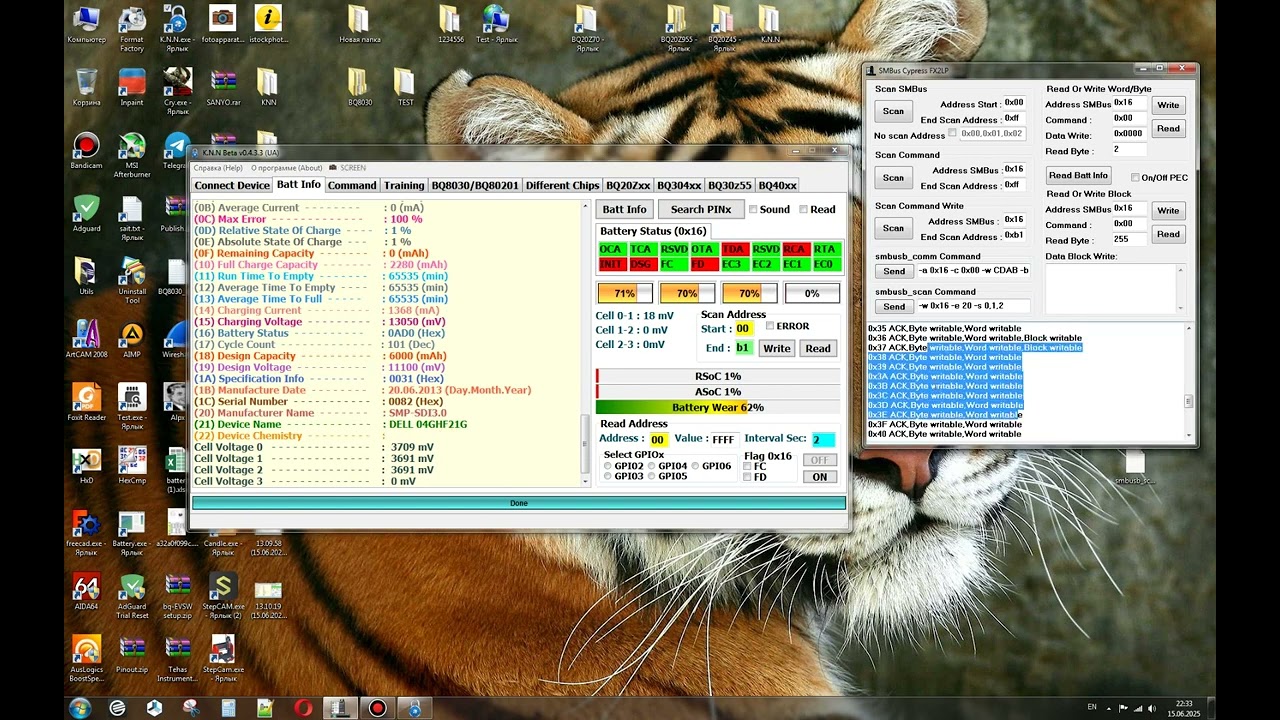Open the ArtCAM 2008 desktop icon

87,339
